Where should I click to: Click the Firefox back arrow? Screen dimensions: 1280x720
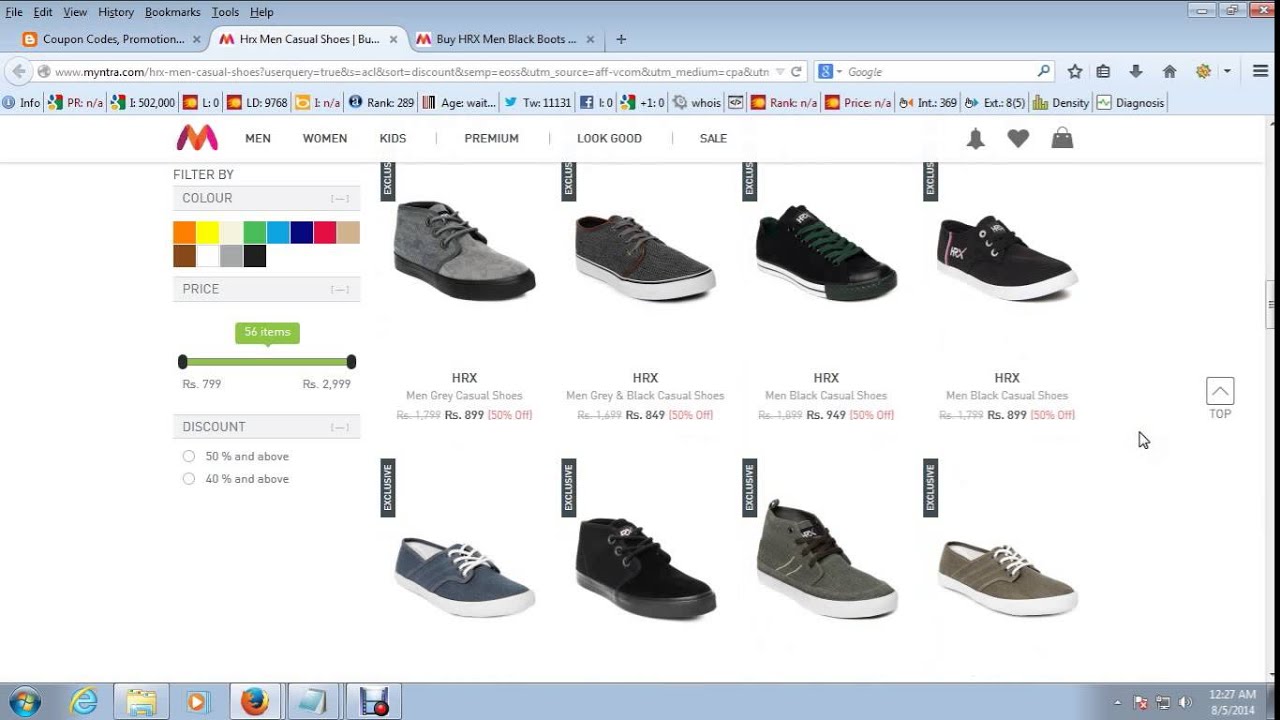click(x=18, y=72)
